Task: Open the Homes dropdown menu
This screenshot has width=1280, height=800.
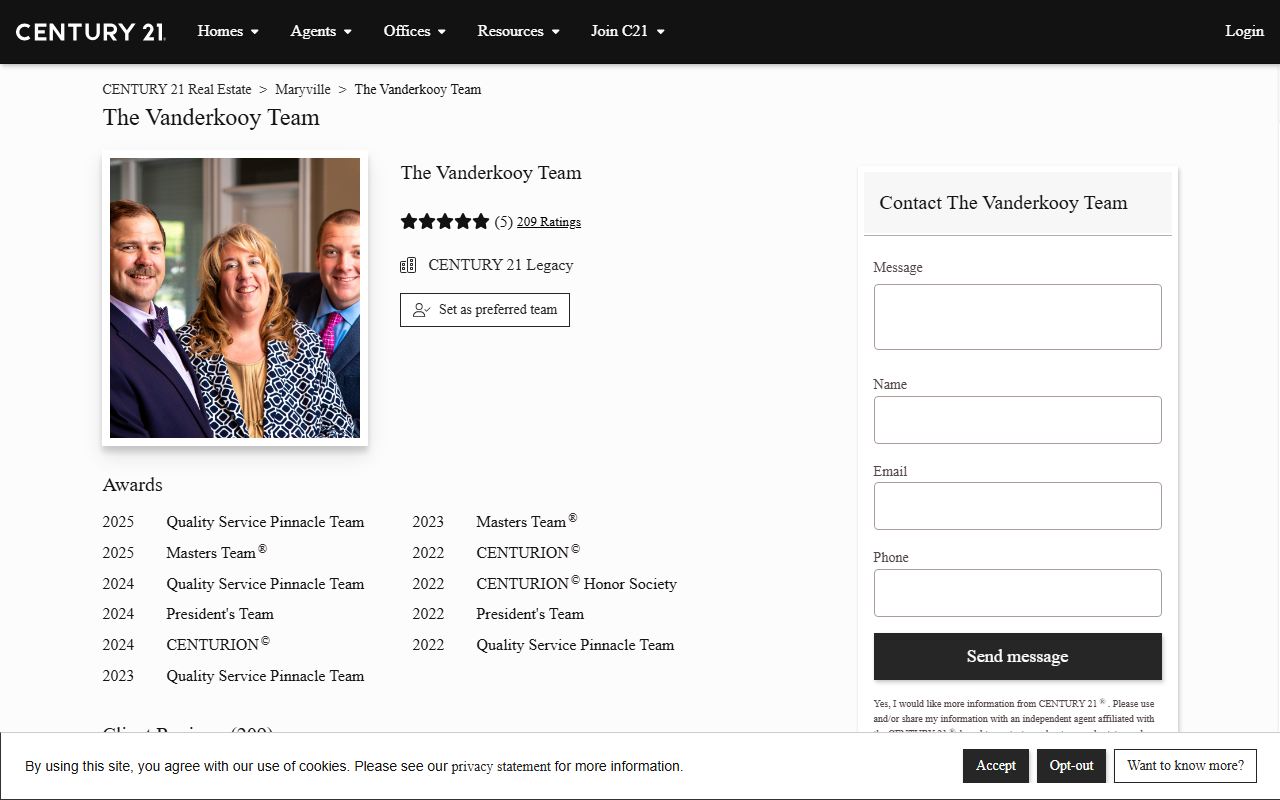Action: (228, 31)
